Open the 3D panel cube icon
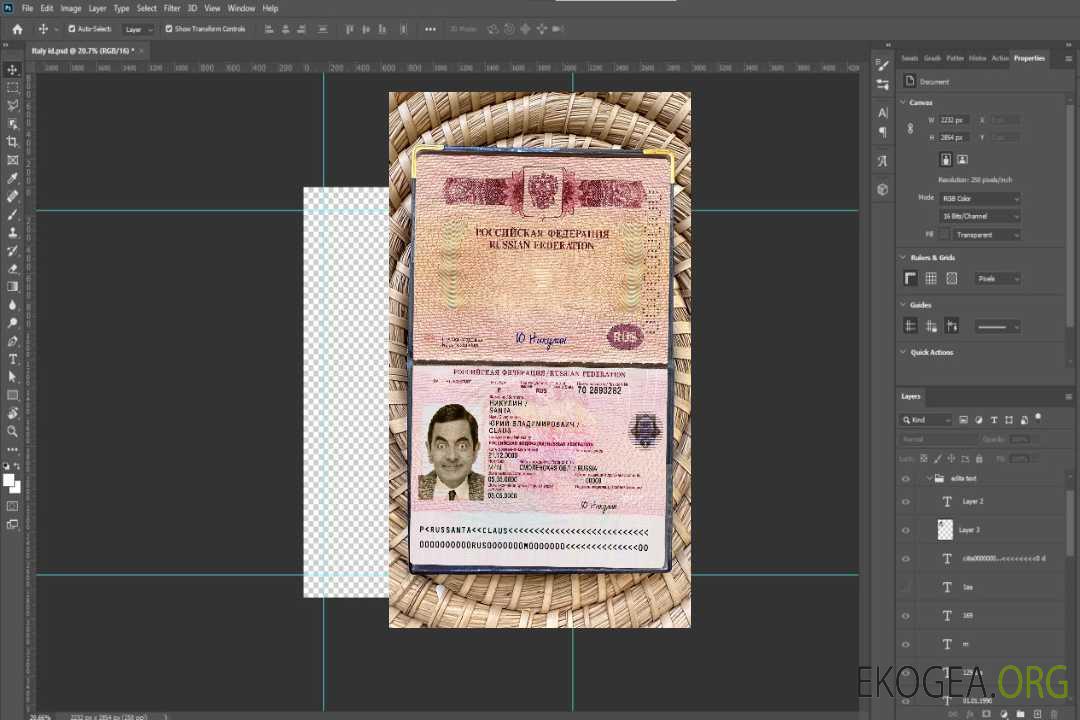Screen dimensions: 1080x720 tap(883, 189)
